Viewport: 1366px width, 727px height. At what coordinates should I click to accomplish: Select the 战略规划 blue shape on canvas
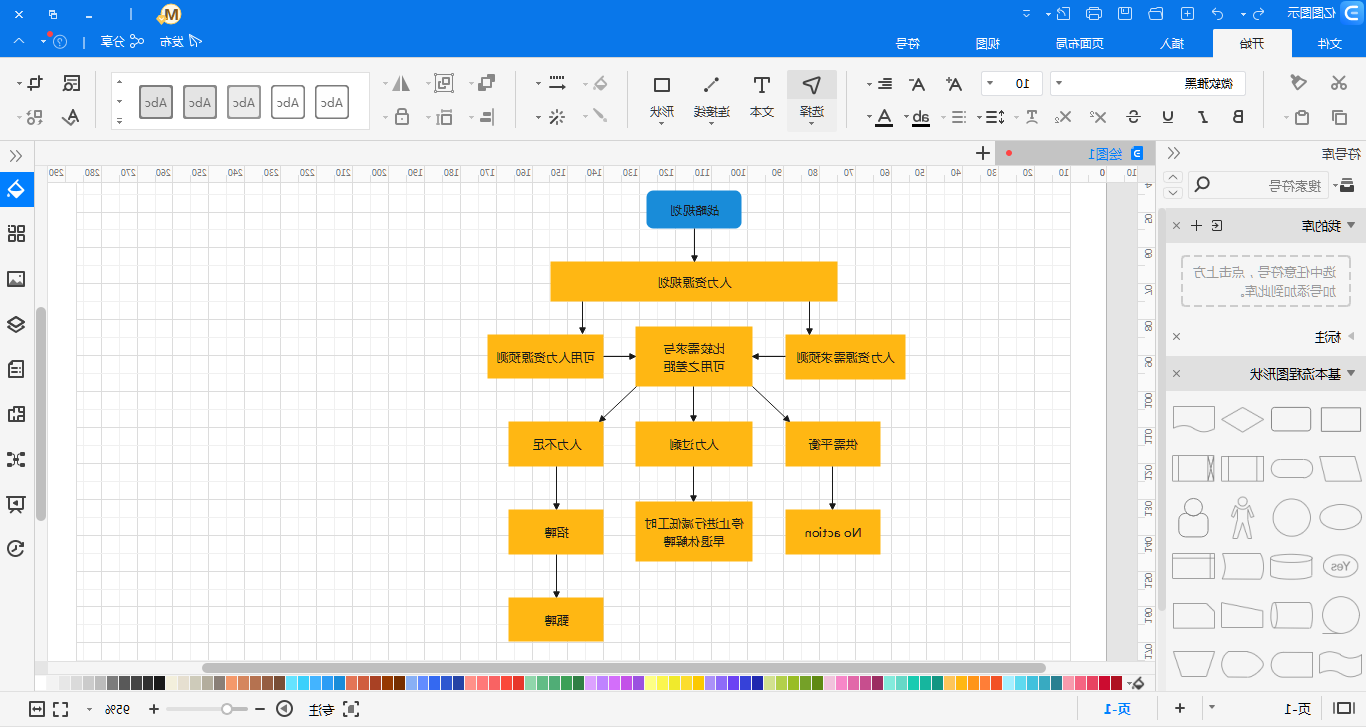tap(694, 210)
